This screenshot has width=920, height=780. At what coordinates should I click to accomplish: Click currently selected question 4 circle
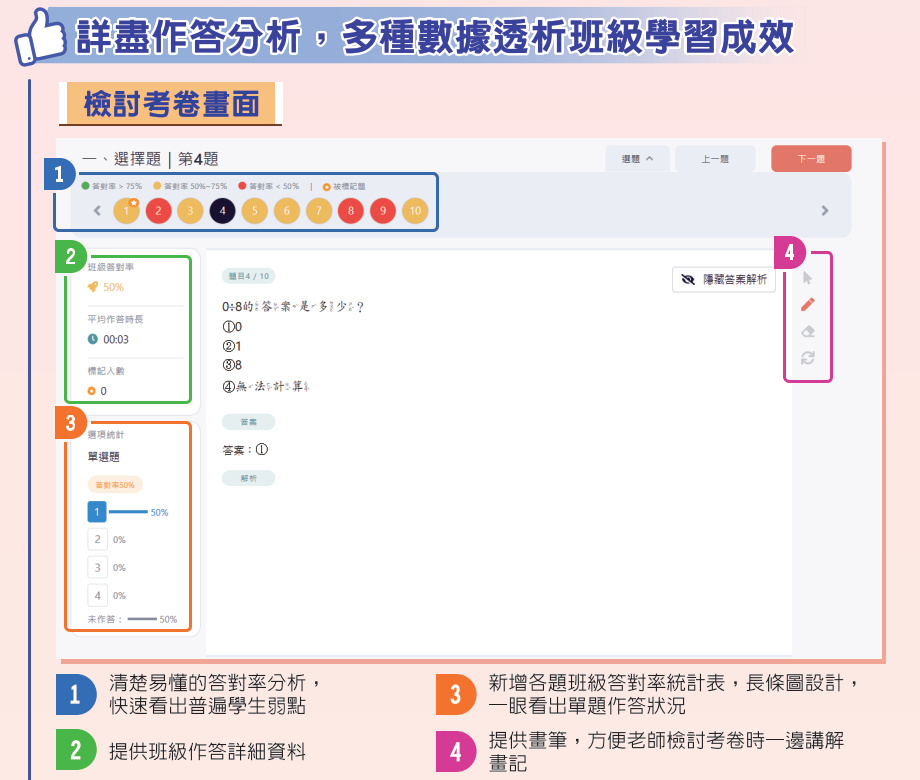[222, 211]
